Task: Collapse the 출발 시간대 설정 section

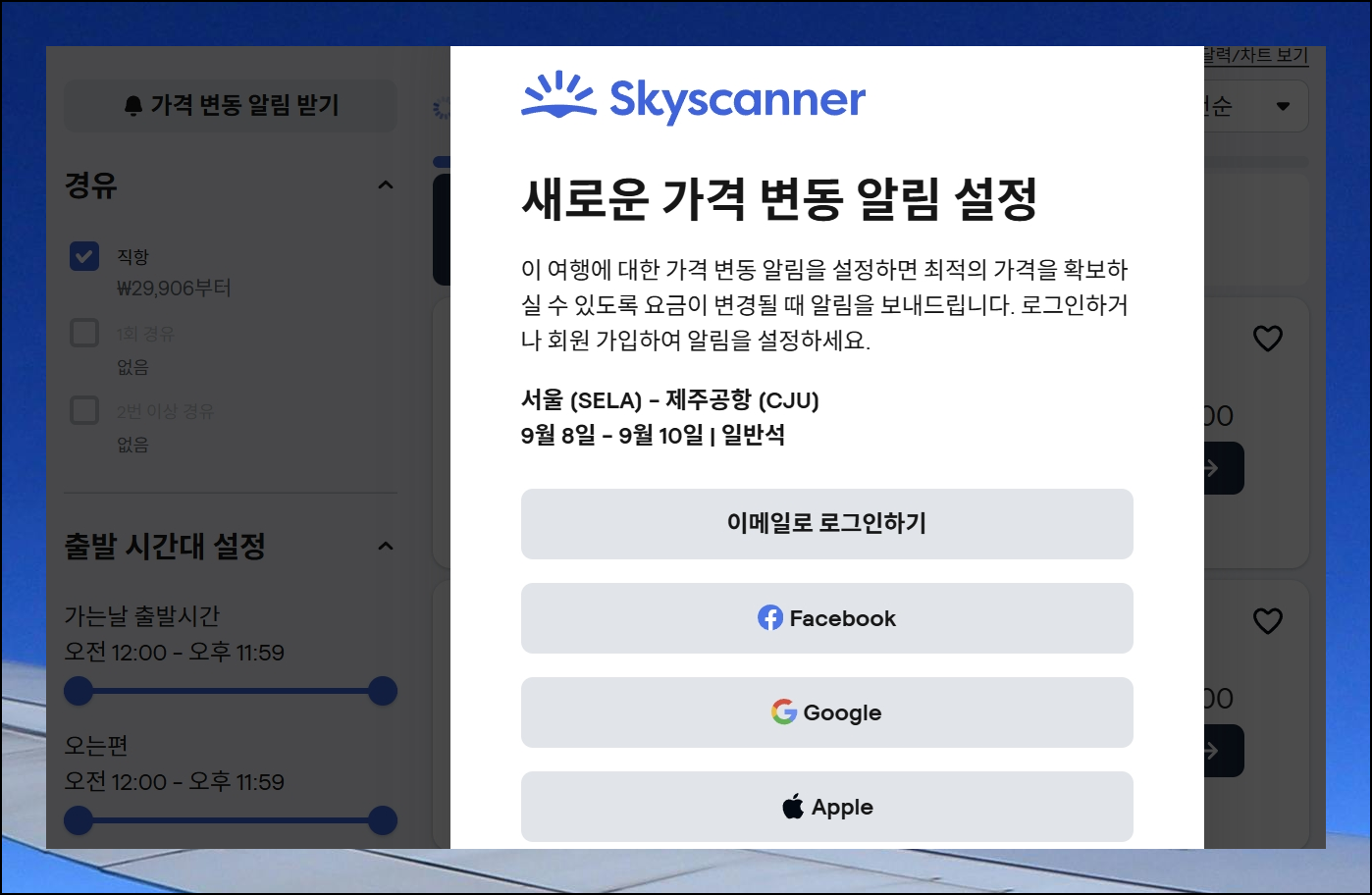Action: 386,546
